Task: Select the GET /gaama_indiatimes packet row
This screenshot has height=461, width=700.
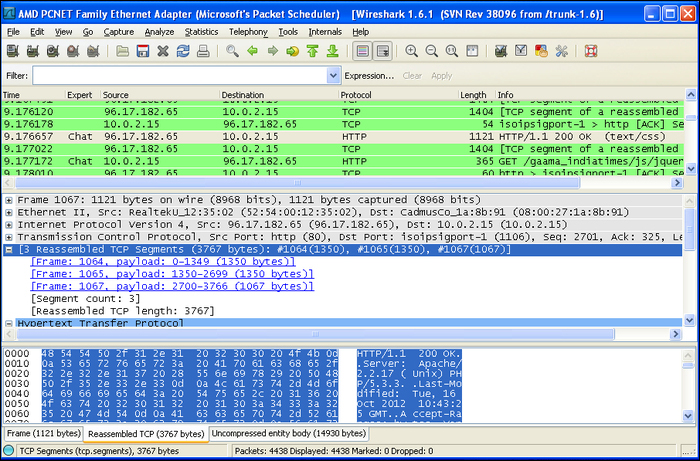Action: pos(343,161)
